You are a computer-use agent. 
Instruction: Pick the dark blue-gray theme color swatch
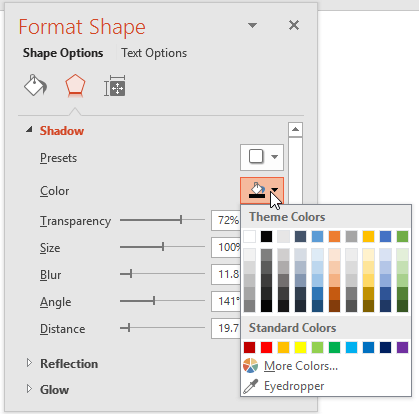[x=300, y=237]
